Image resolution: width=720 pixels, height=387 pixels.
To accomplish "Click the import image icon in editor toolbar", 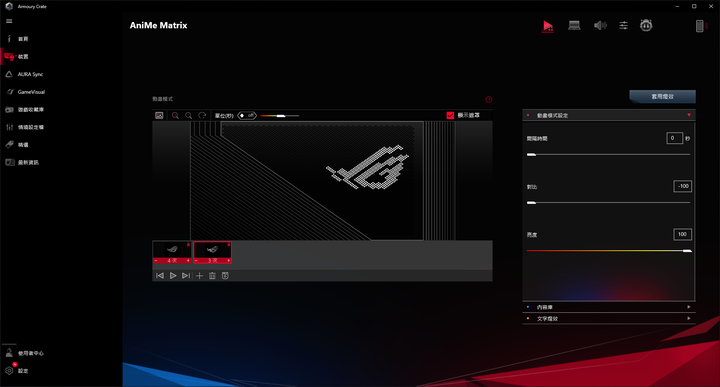I will pos(159,116).
